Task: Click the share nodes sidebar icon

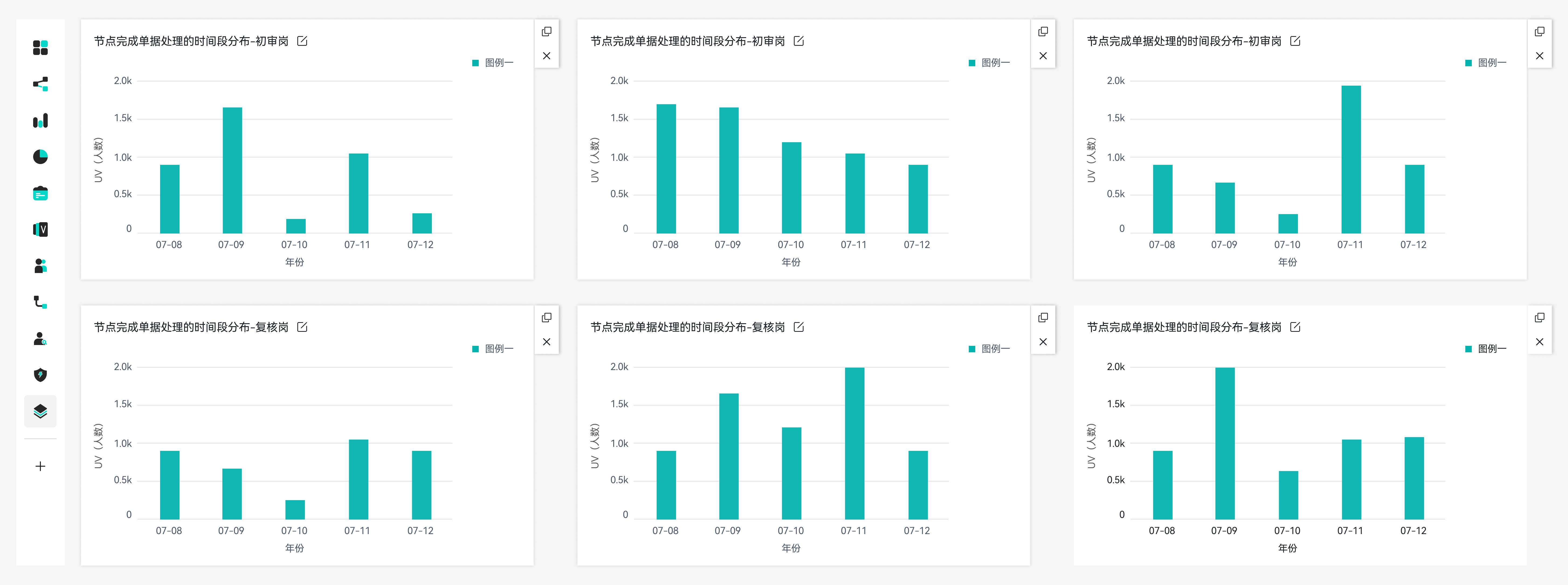Action: pyautogui.click(x=40, y=84)
